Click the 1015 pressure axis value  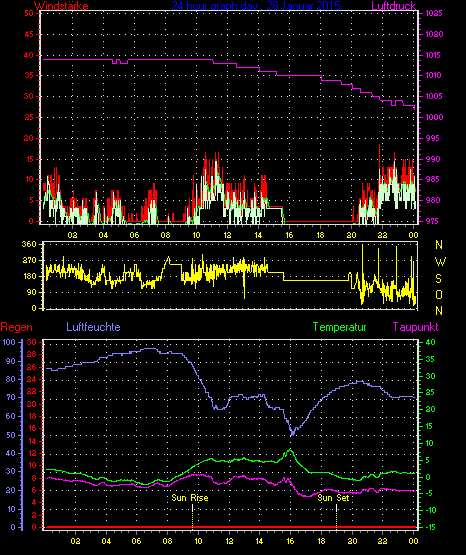click(434, 55)
